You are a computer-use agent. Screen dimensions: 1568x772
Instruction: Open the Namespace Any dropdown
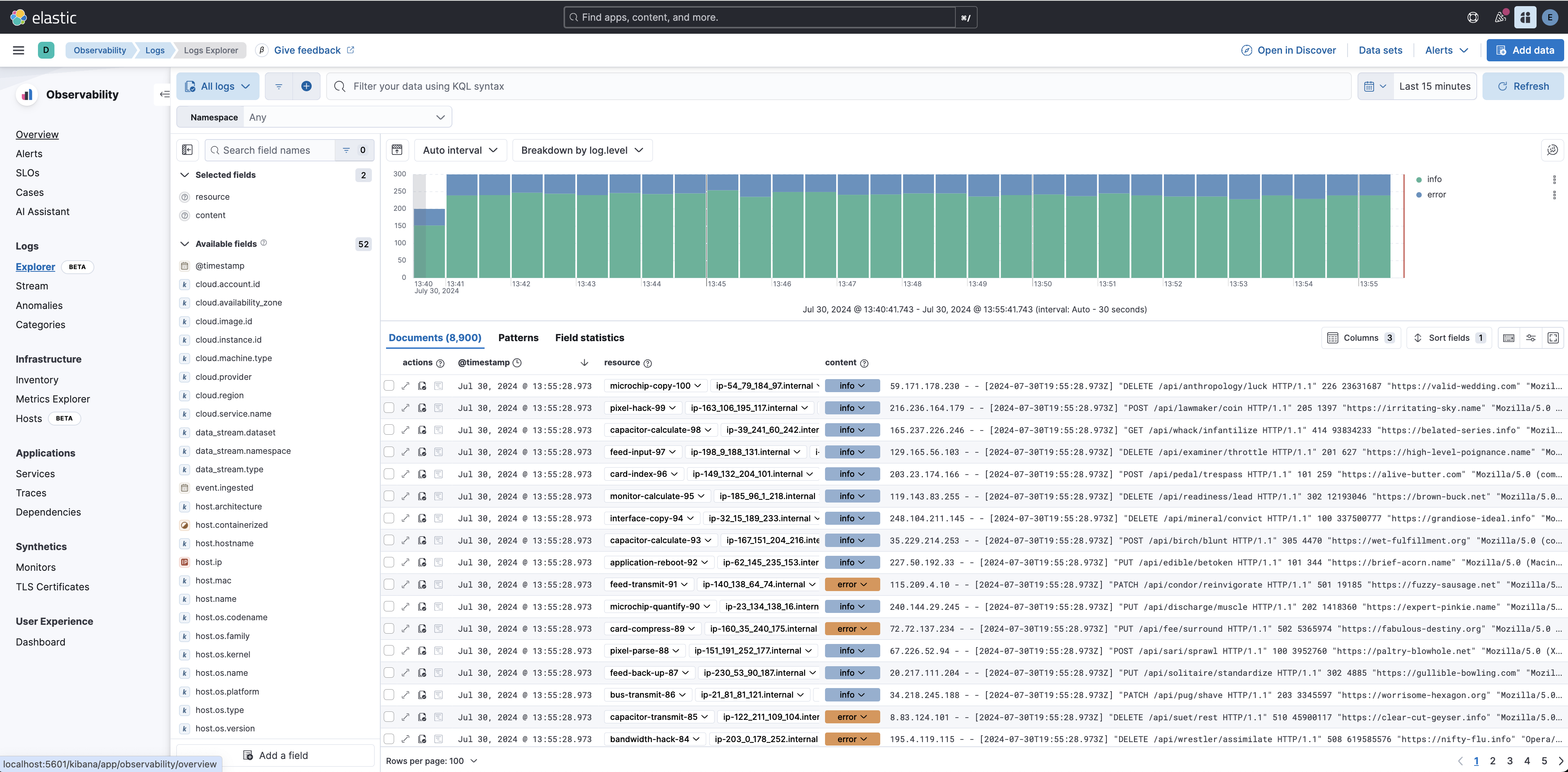point(347,118)
